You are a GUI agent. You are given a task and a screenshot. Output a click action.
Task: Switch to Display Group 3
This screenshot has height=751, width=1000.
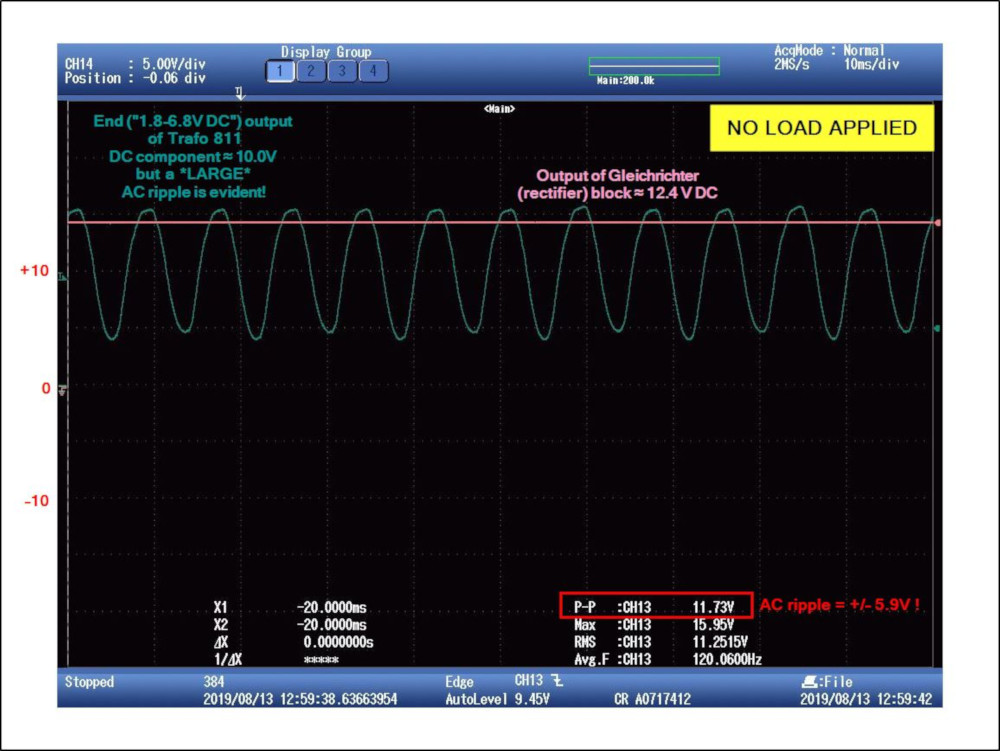343,71
